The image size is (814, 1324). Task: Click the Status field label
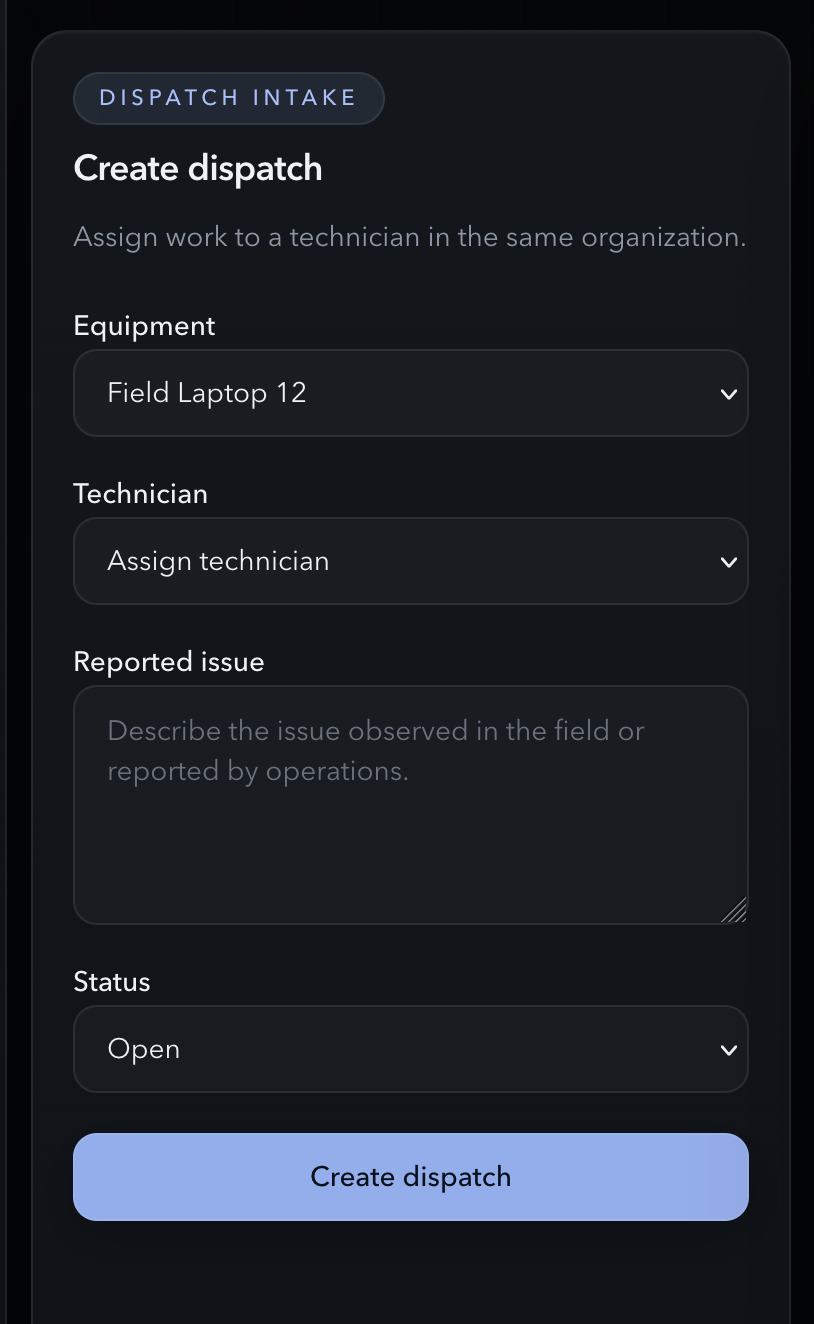click(x=111, y=981)
